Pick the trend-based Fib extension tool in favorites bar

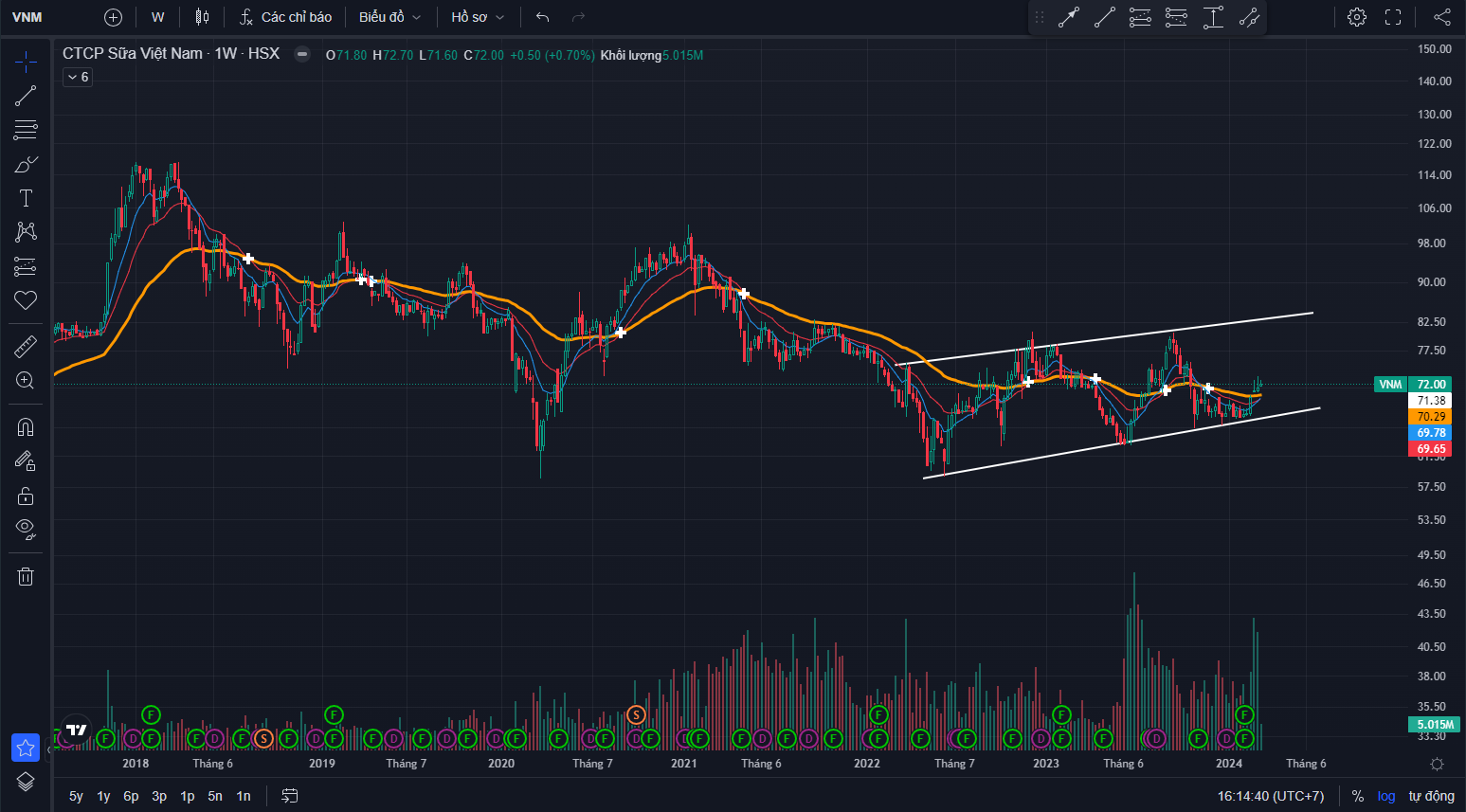[x=1177, y=17]
